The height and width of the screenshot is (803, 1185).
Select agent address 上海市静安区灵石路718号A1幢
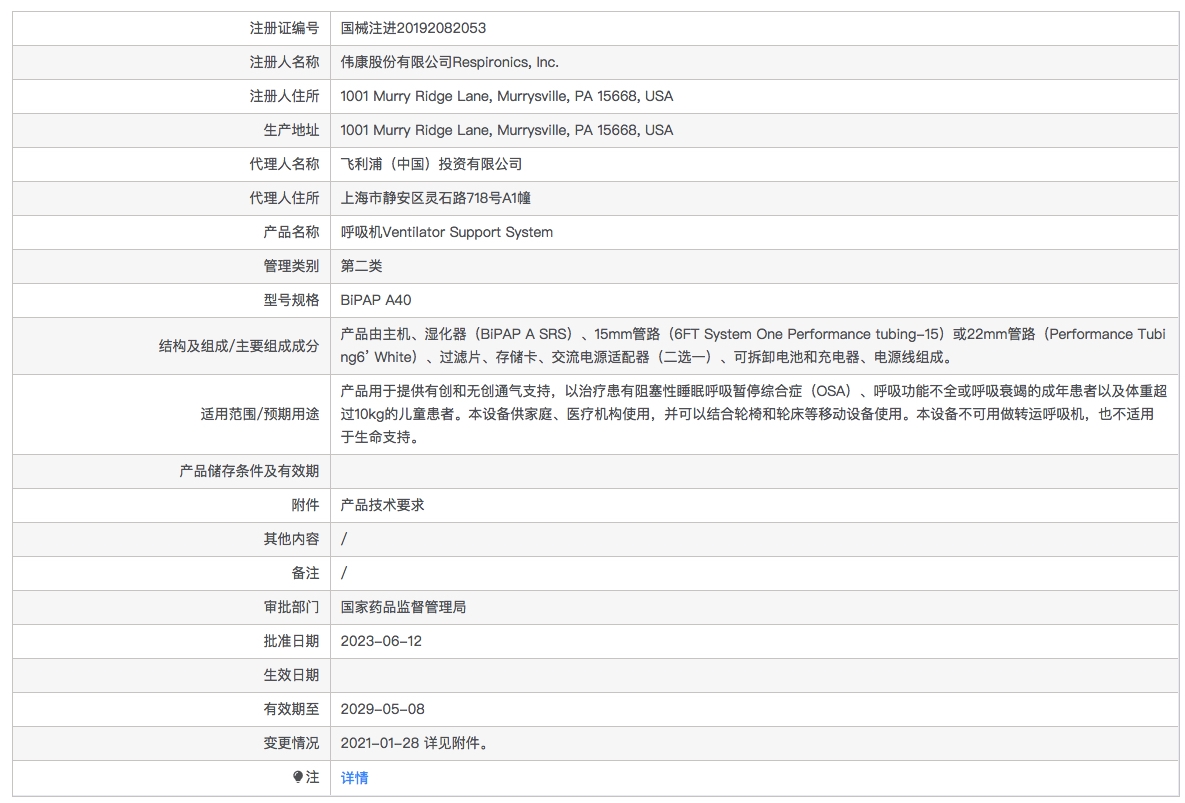(x=435, y=198)
